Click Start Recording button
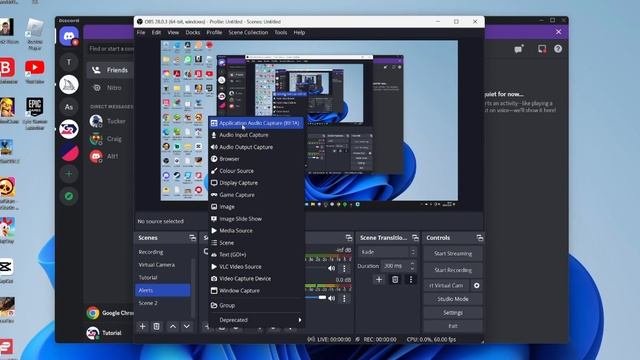Image resolution: width=640 pixels, height=360 pixels. click(x=453, y=270)
